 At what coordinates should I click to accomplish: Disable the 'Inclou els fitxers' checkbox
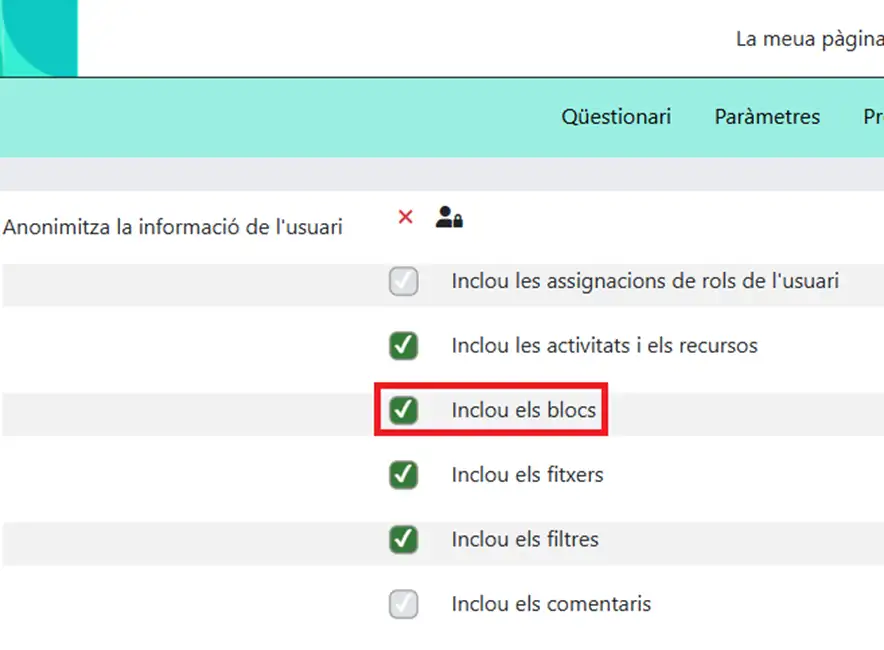pyautogui.click(x=404, y=475)
